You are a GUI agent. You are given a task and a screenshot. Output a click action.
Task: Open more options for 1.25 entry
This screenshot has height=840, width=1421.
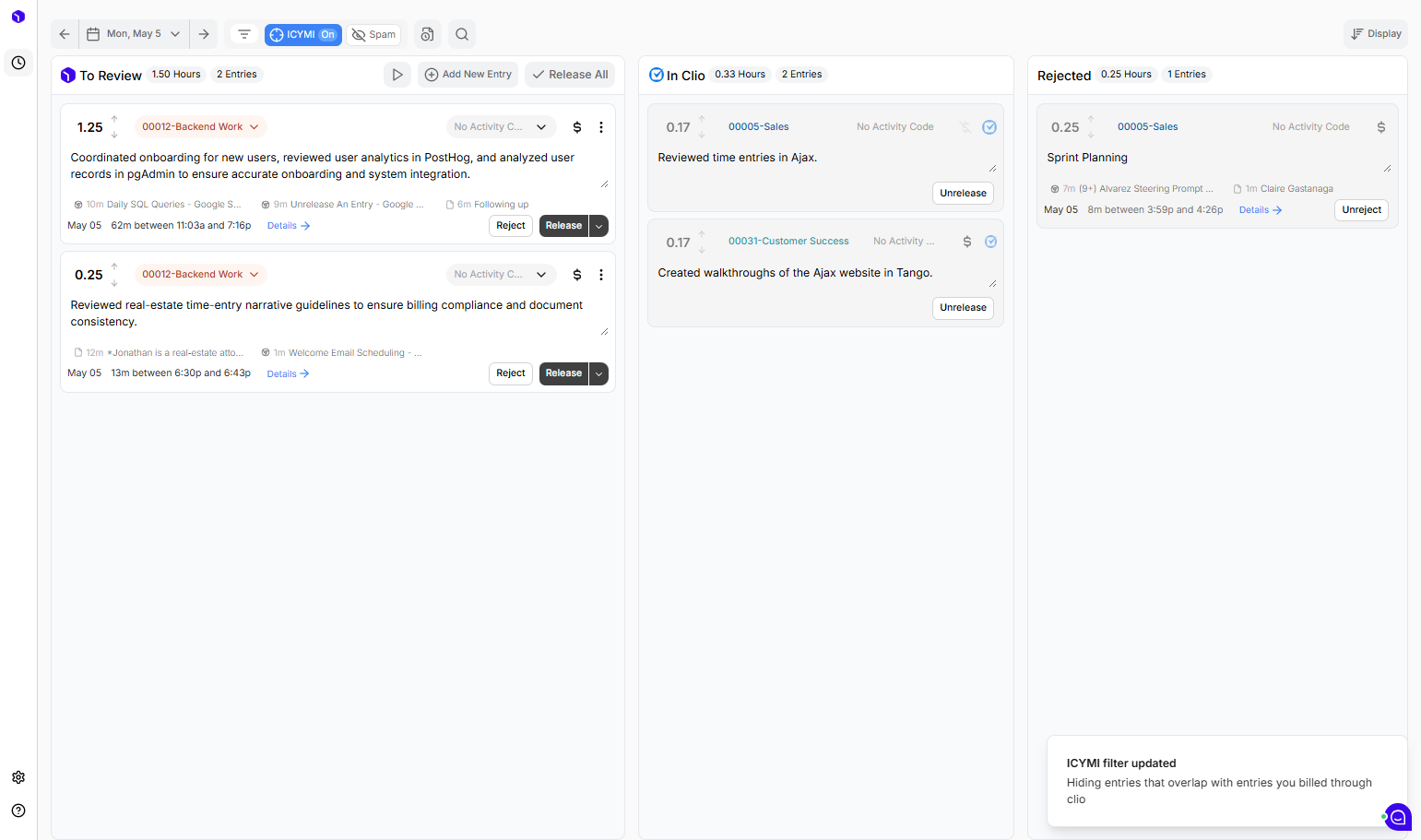(x=601, y=127)
